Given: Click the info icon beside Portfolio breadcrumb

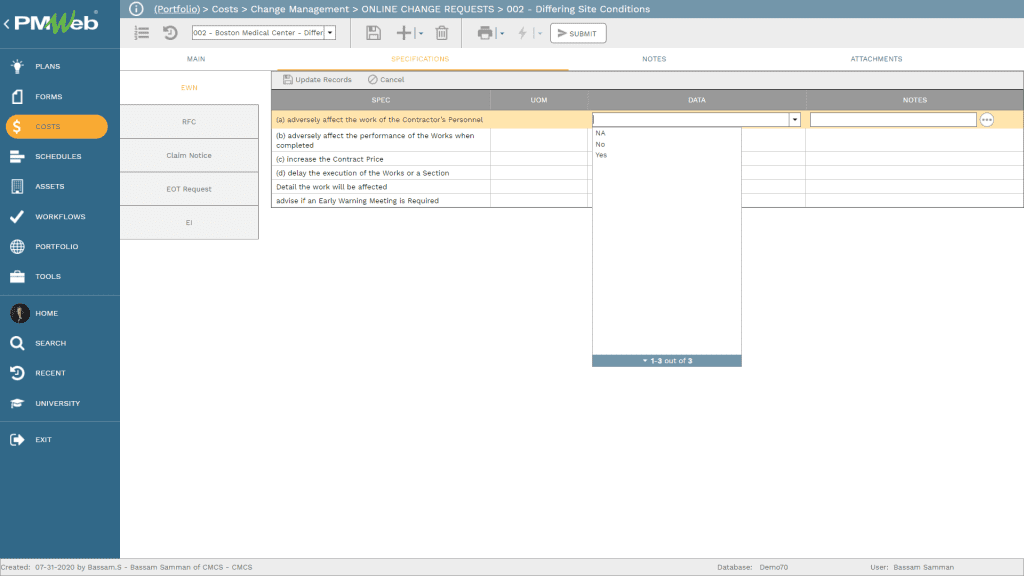Looking at the screenshot, I should tap(137, 9).
